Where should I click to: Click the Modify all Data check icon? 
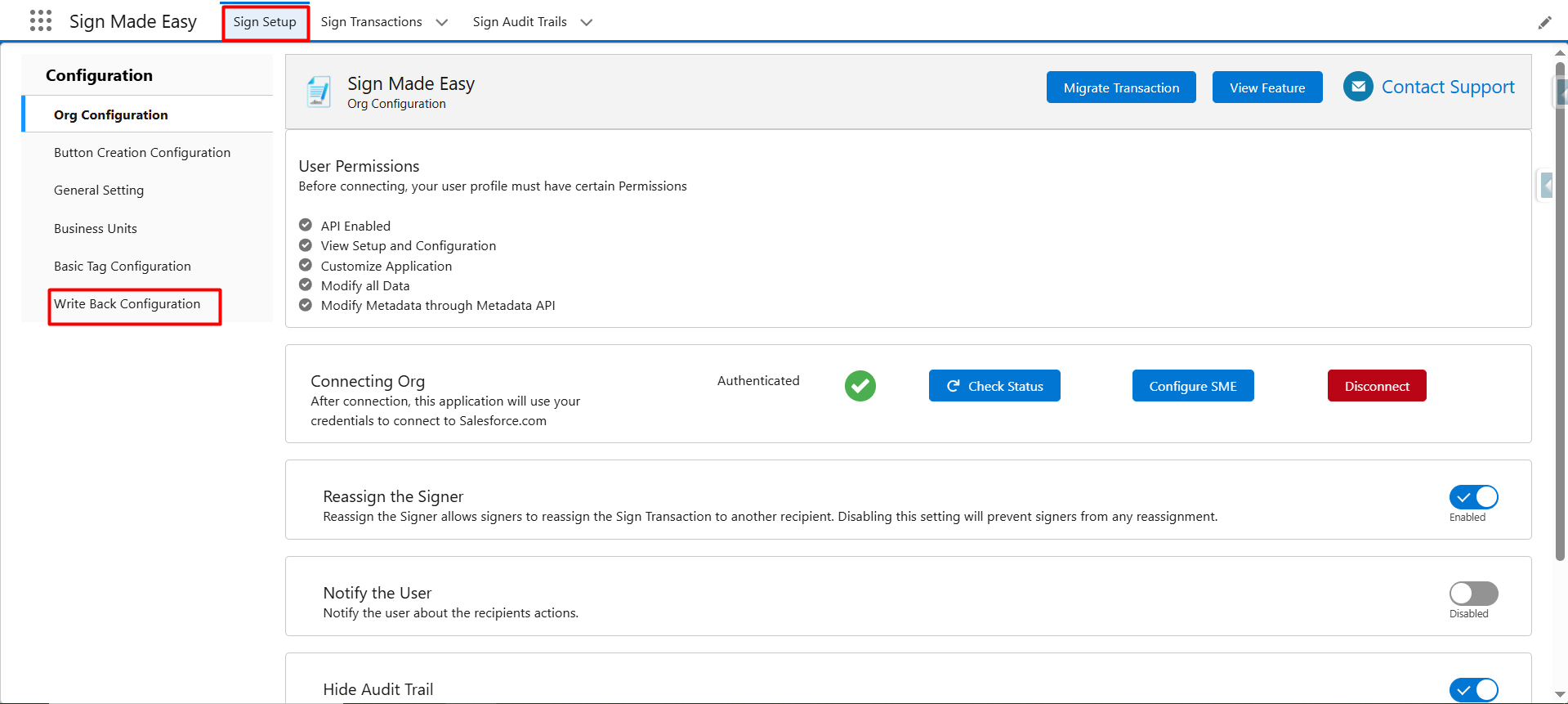pos(306,285)
